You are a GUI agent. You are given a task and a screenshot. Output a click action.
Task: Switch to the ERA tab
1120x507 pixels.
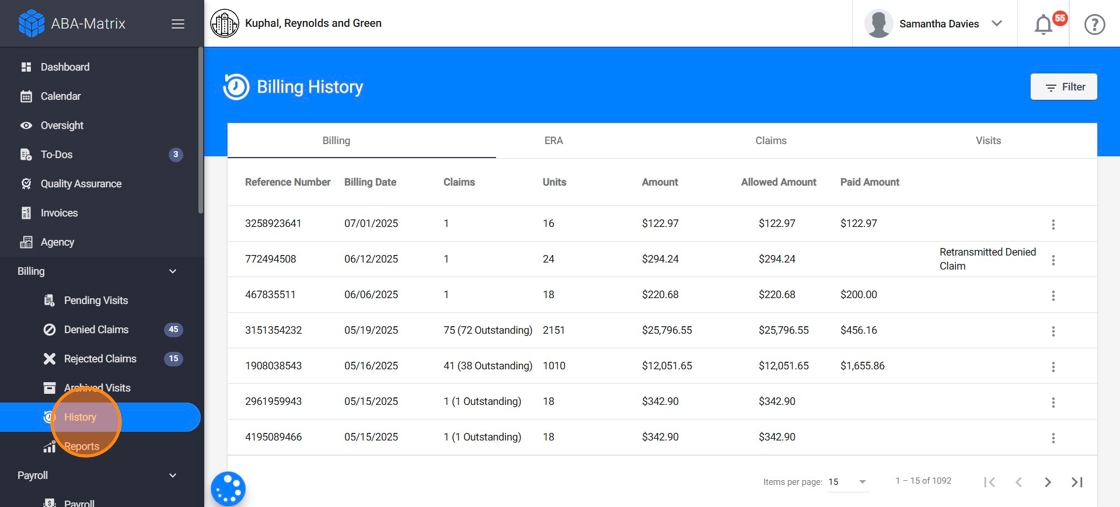(x=553, y=141)
